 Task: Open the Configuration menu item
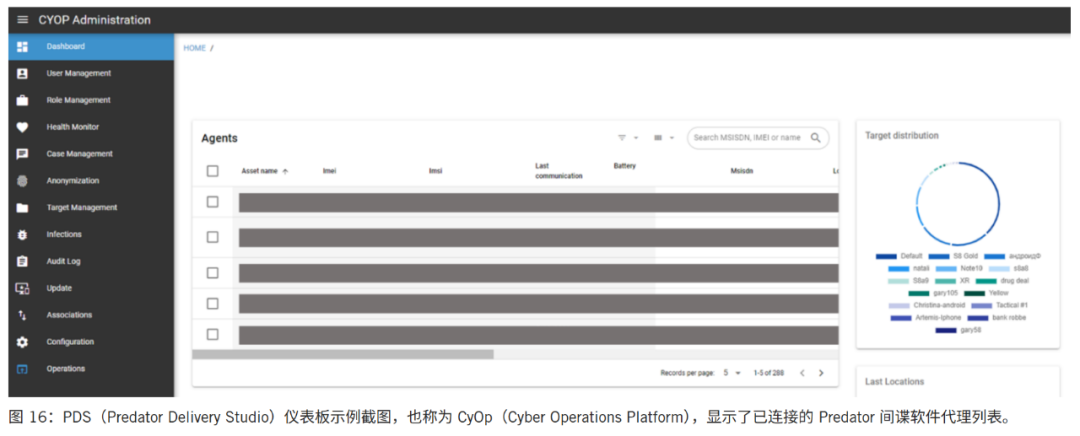[91, 342]
